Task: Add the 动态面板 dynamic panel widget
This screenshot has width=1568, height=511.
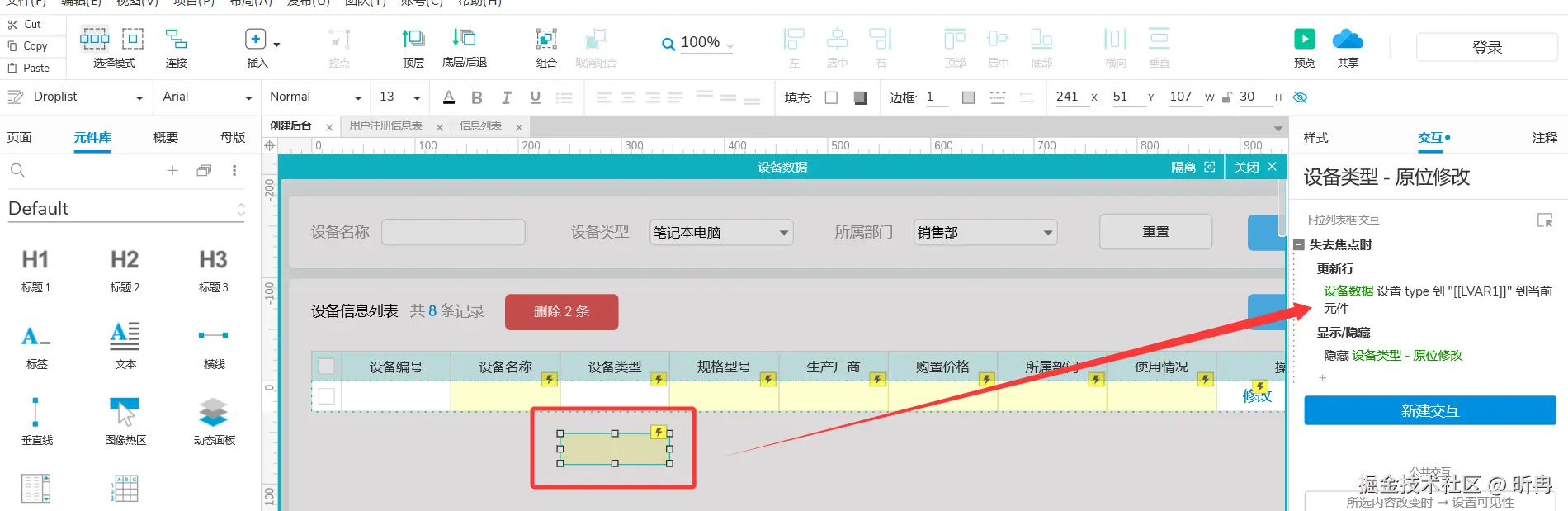Action: 214,421
